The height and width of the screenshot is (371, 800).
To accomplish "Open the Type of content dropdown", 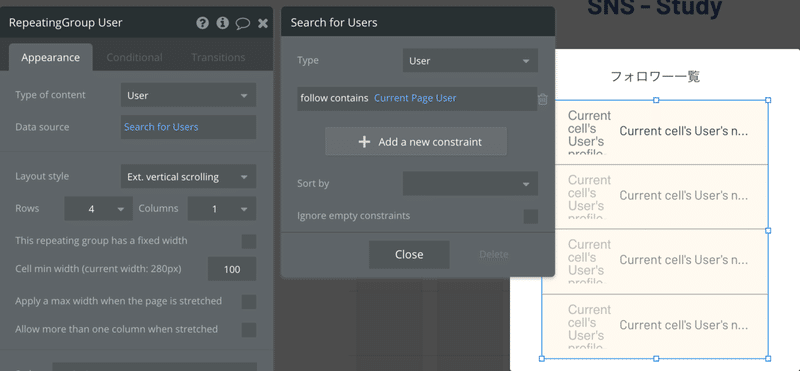I will coord(188,95).
